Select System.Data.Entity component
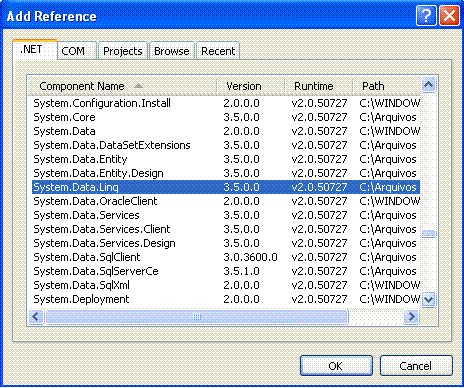Screen dimensions: 464x388 pos(226,159)
